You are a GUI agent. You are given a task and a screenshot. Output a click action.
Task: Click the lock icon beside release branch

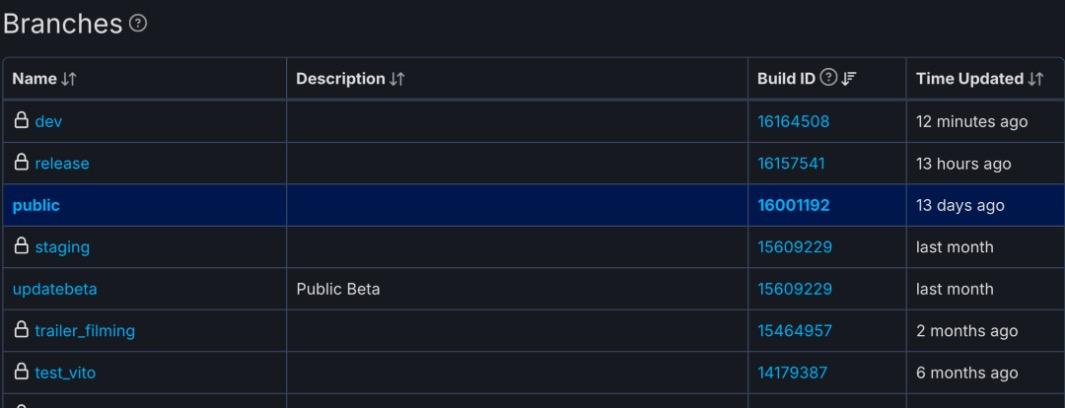21,163
